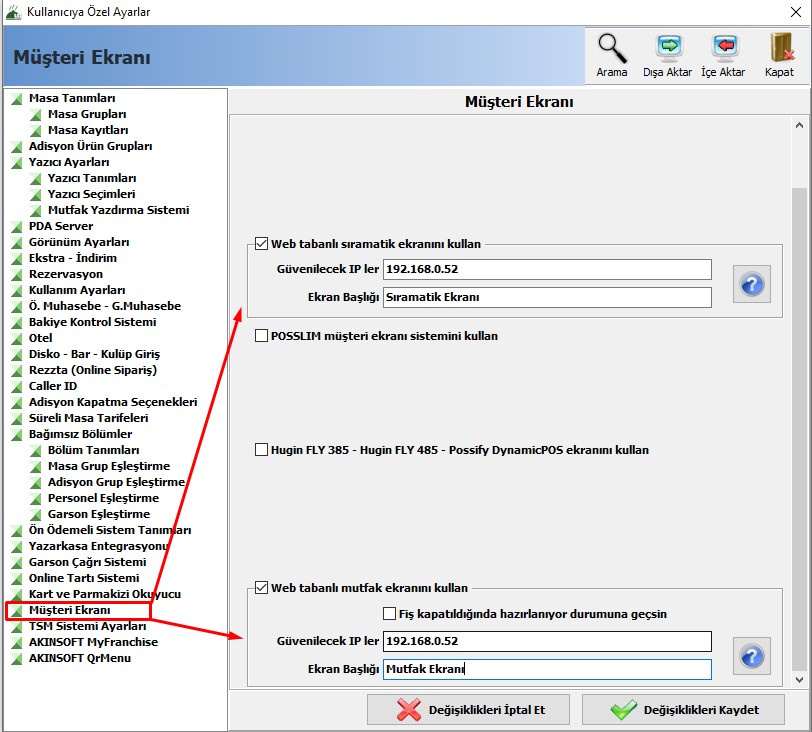
Task: Select Adisyon Kapatma Seçenekleri
Action: point(113,402)
